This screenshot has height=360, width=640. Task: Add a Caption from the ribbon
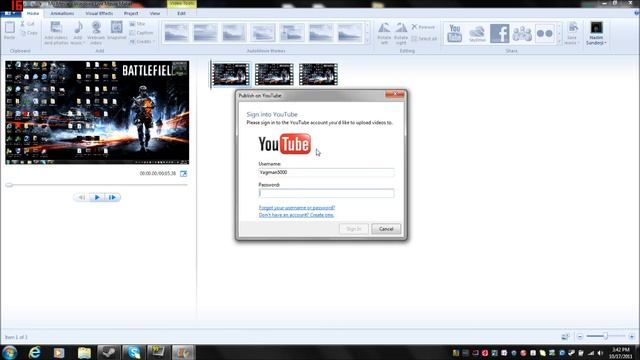141,33
